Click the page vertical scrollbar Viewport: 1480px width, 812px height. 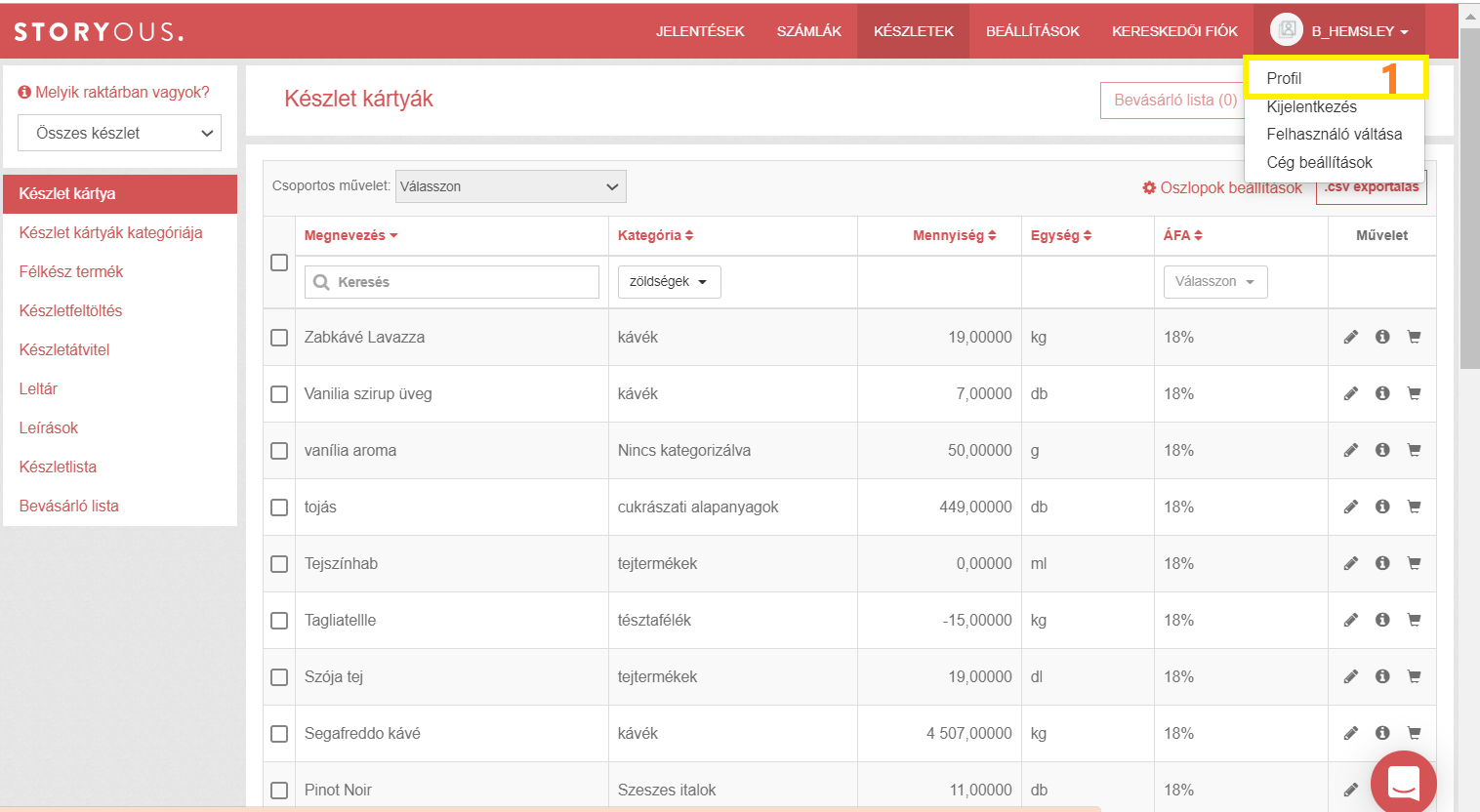[x=1470, y=199]
